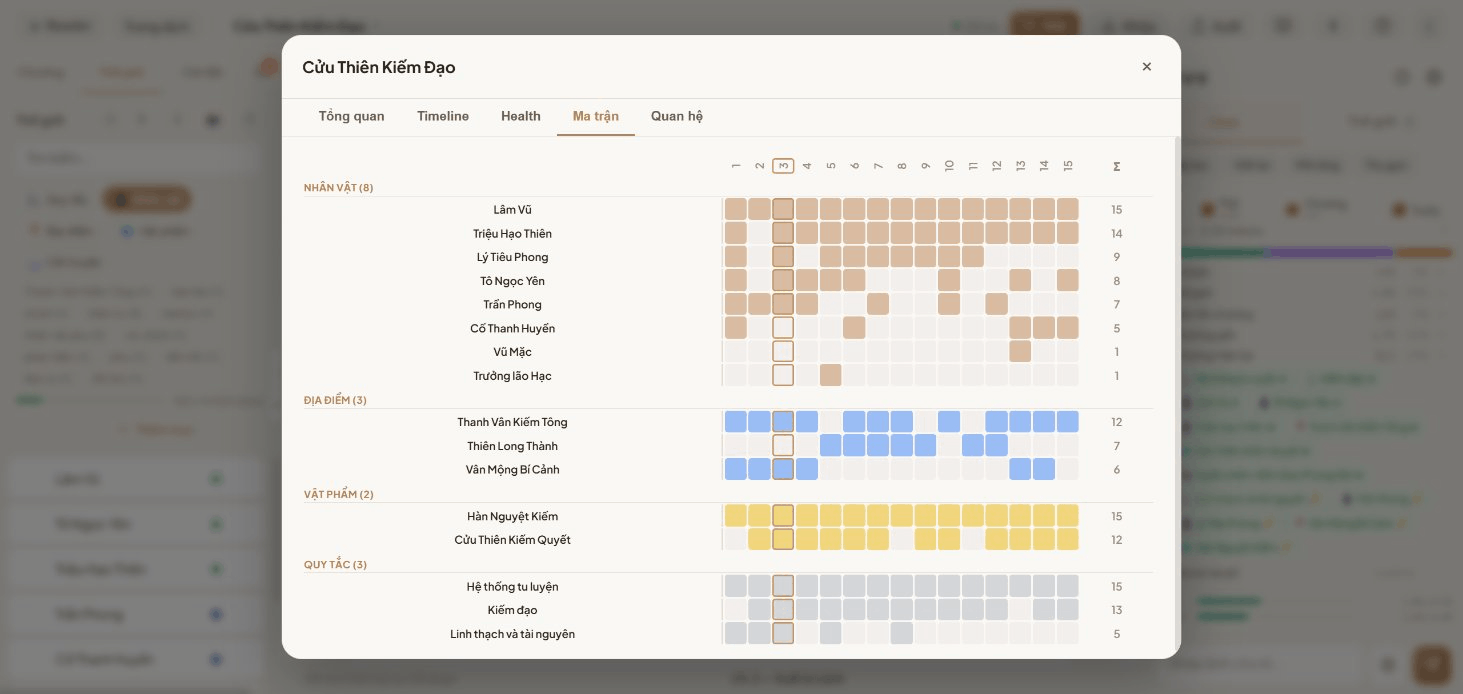The height and width of the screenshot is (694, 1463).
Task: Click the active Ma trận tab
Action: 596,116
